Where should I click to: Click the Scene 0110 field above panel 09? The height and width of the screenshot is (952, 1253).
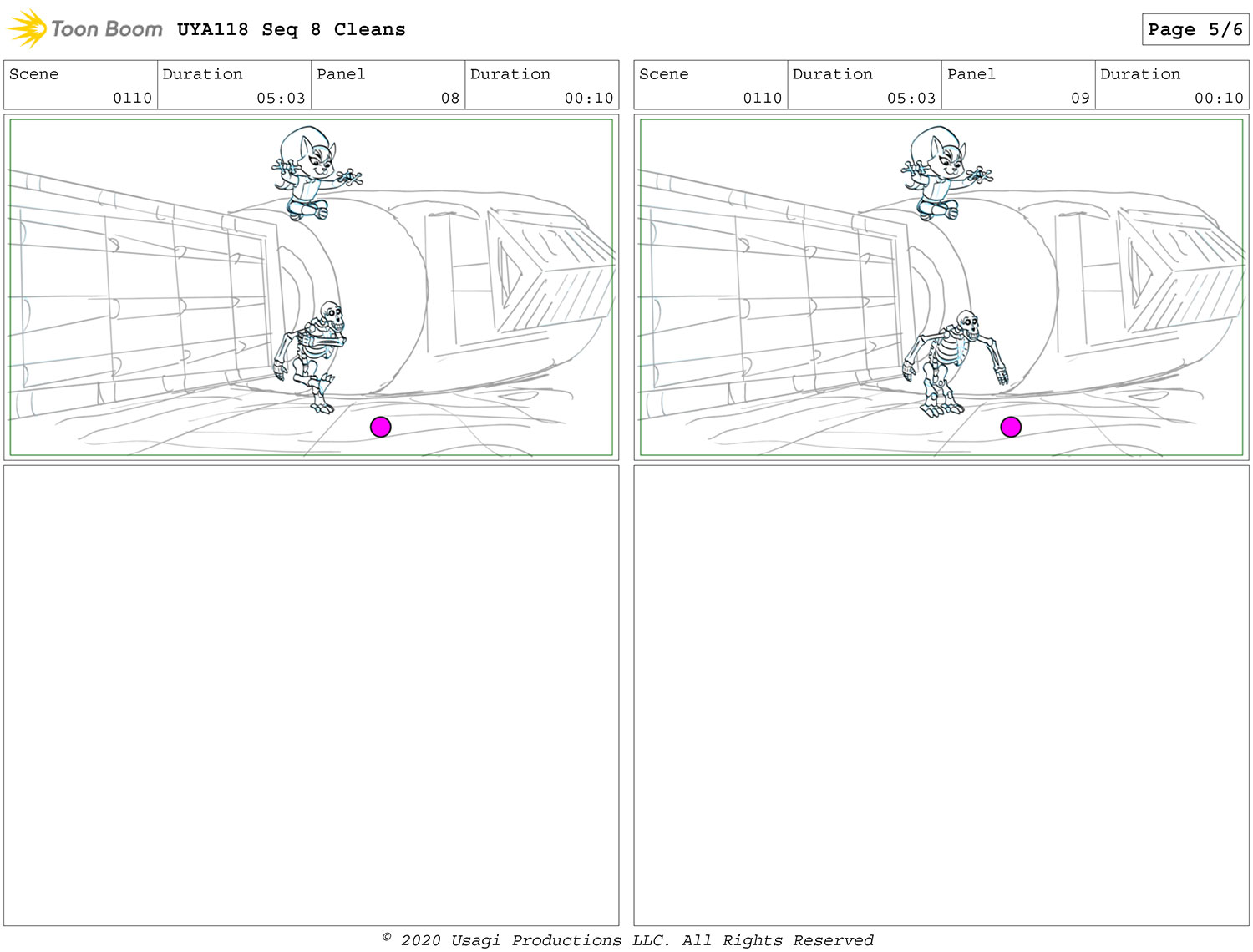tap(711, 85)
